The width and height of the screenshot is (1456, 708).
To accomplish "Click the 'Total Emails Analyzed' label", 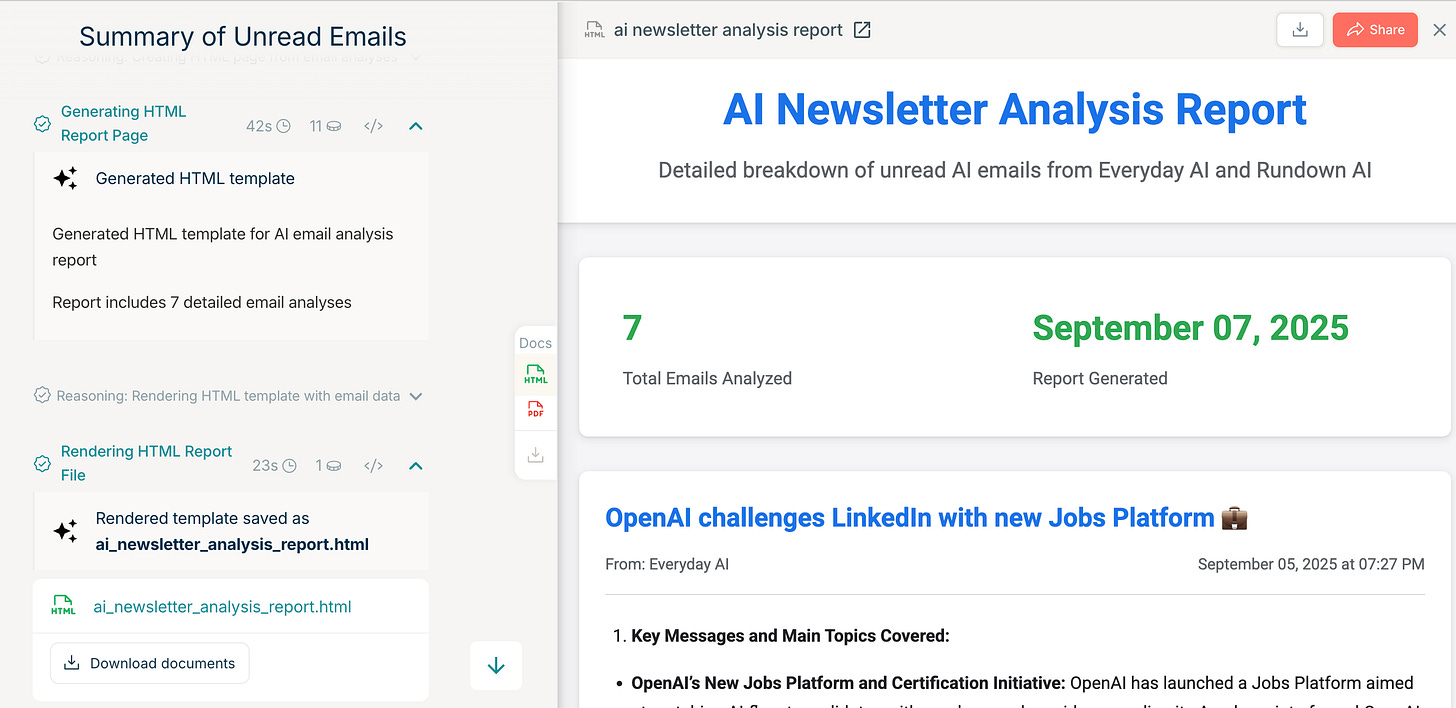I will coord(707,379).
